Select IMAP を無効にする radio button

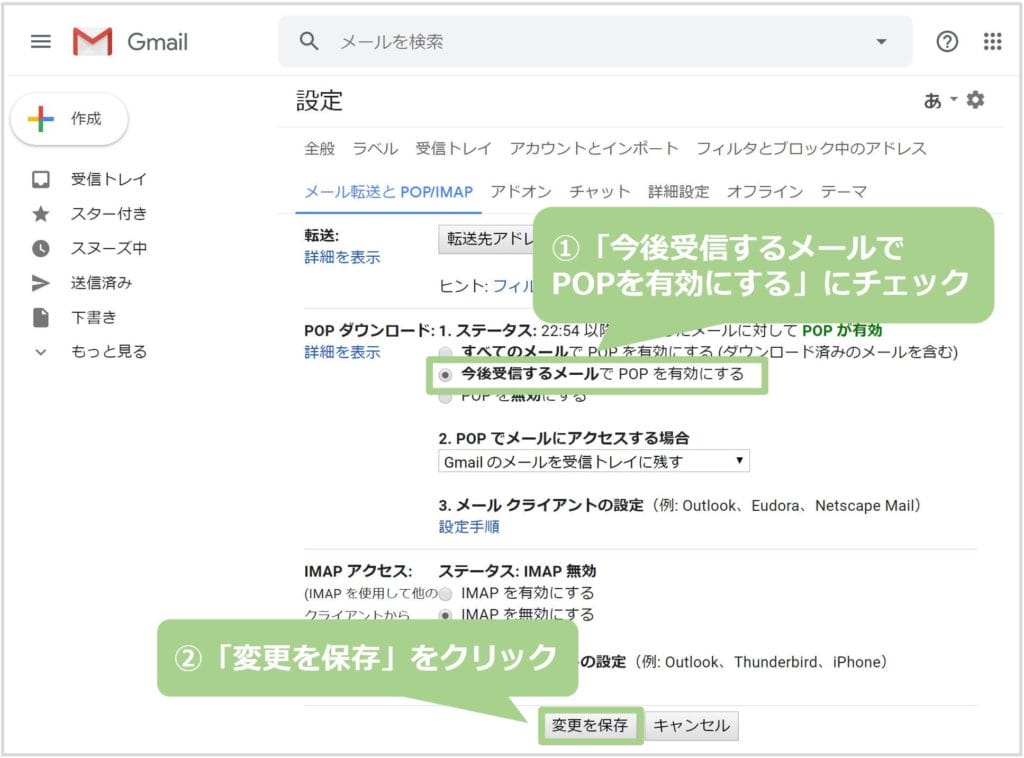[445, 615]
